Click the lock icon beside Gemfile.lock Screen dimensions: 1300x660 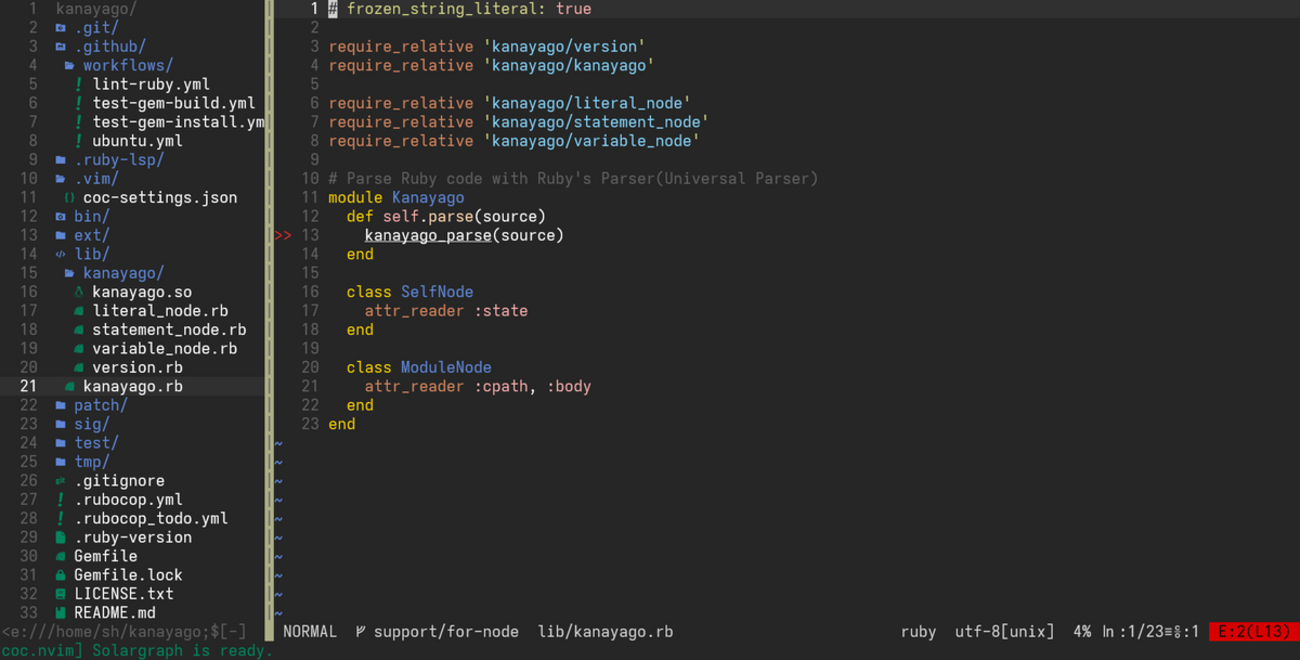pos(61,575)
